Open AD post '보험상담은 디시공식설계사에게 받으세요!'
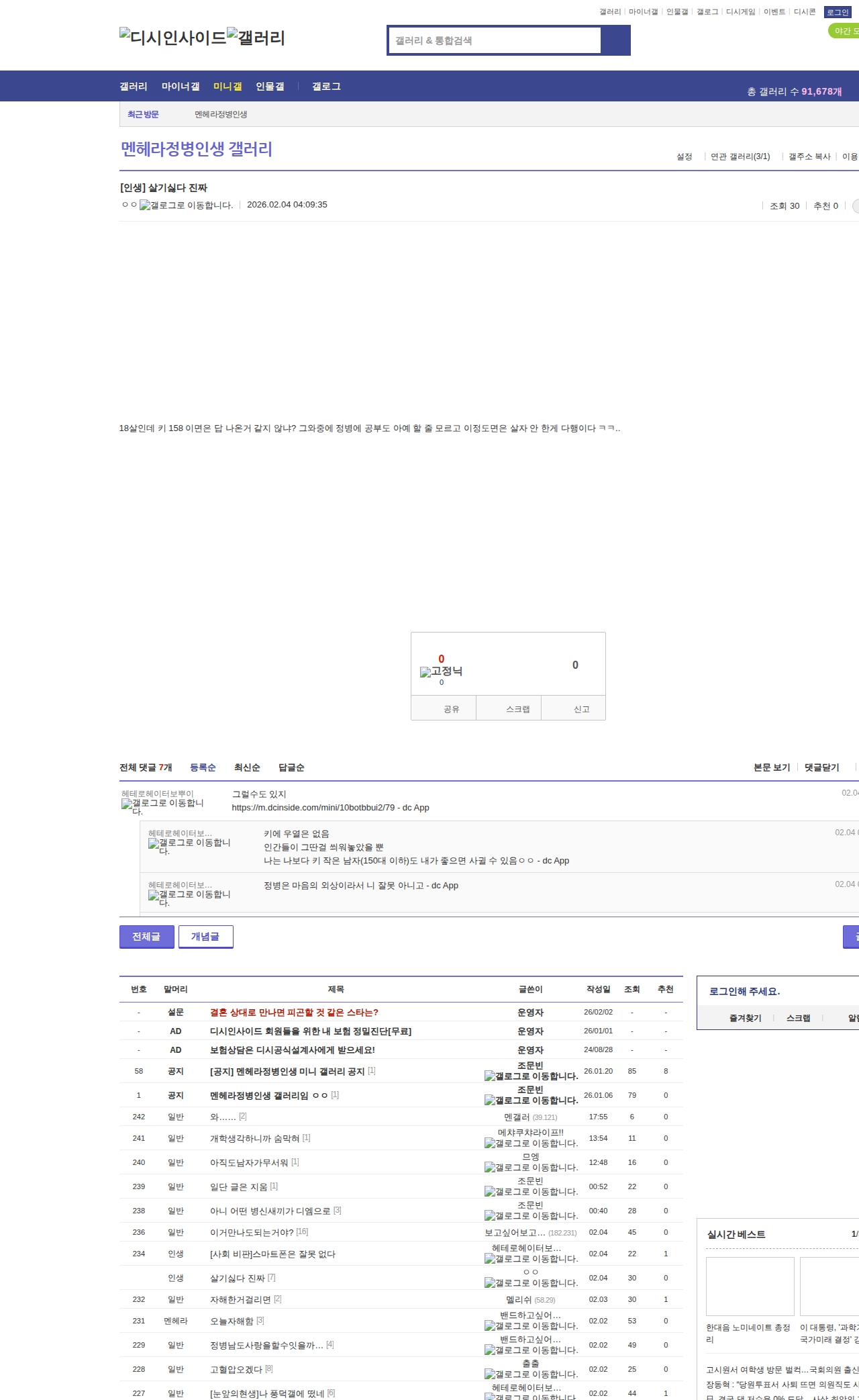859x1400 pixels. click(x=293, y=1050)
